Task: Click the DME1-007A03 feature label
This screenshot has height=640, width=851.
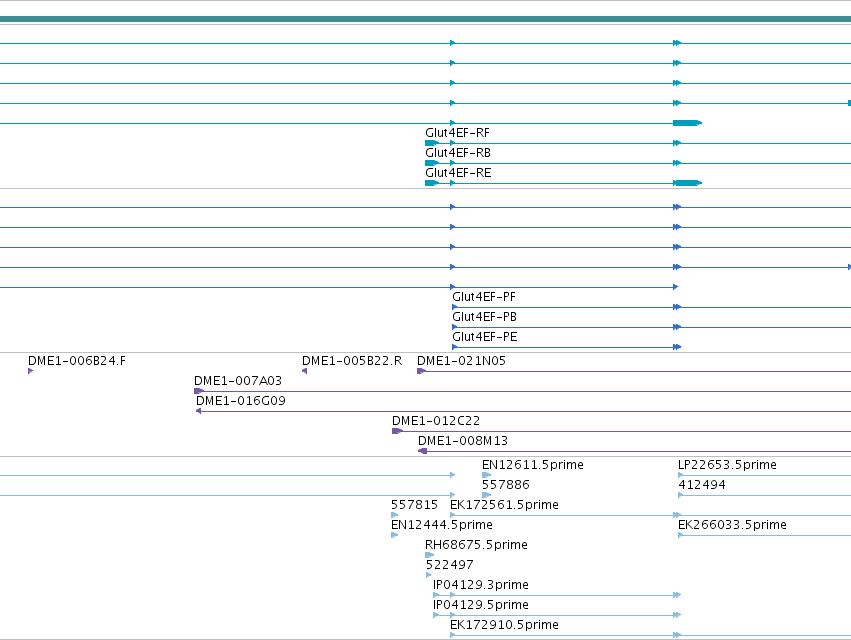Action: coord(238,381)
